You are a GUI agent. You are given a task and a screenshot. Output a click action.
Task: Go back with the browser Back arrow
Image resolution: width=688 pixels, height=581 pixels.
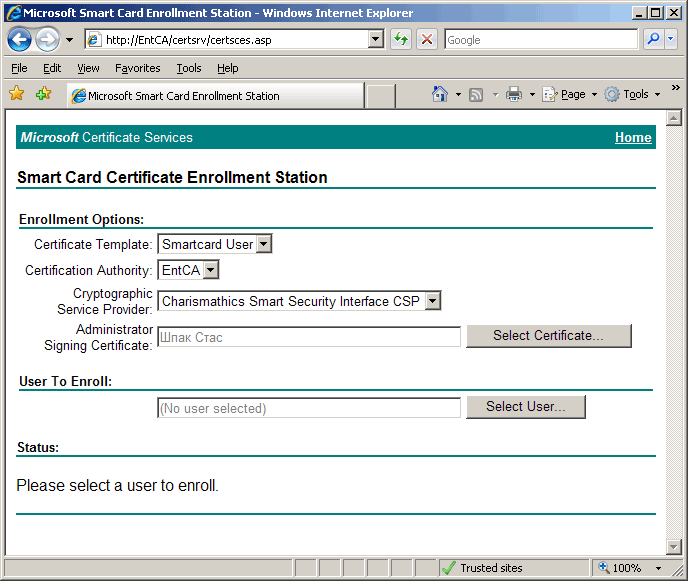tap(19, 39)
